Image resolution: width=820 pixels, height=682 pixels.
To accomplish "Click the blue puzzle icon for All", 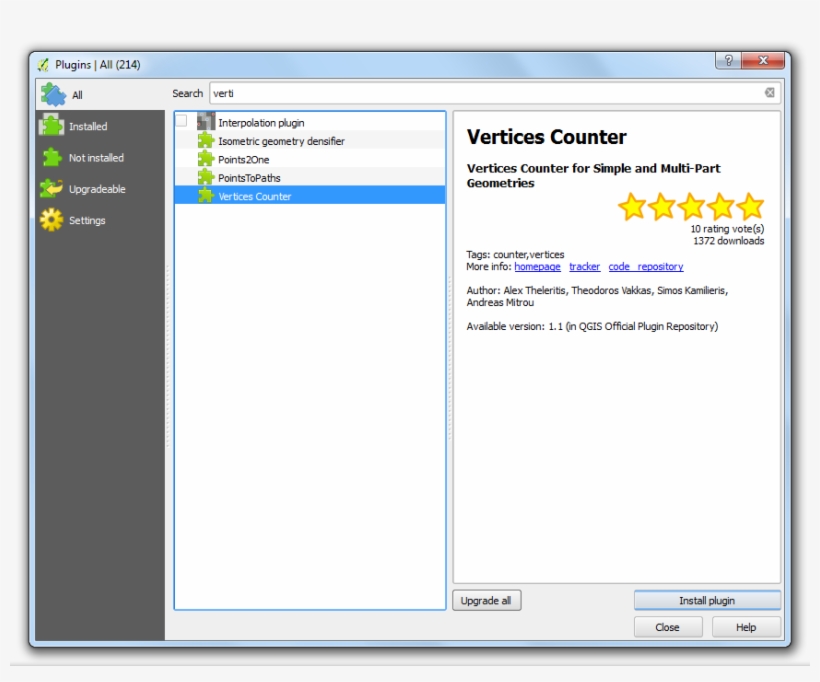I will (53, 95).
